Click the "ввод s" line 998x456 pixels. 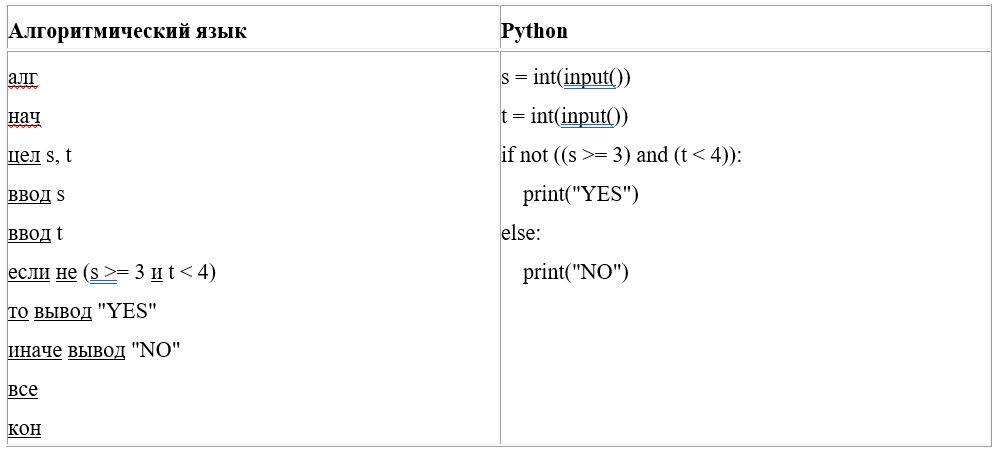tap(36, 194)
